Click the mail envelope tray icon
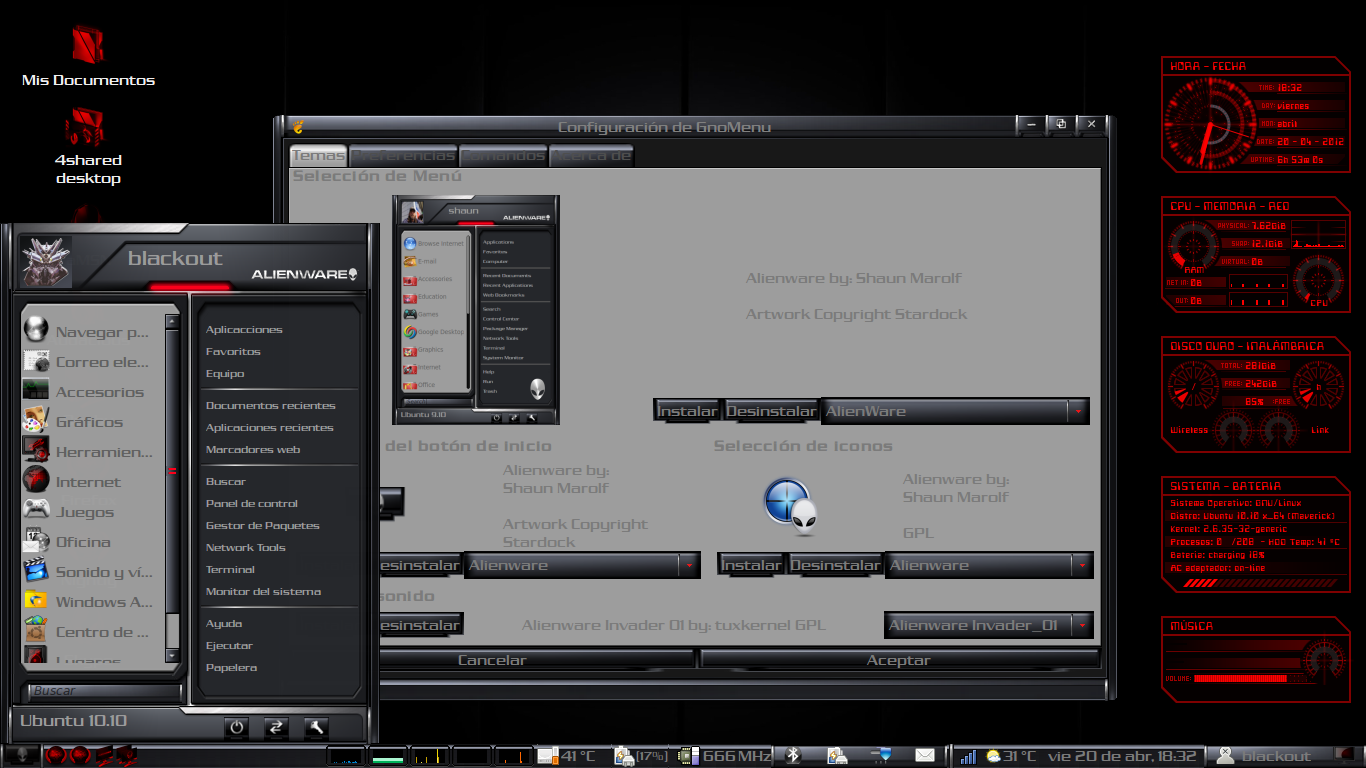Screen dimensions: 1366x768 coord(925,756)
